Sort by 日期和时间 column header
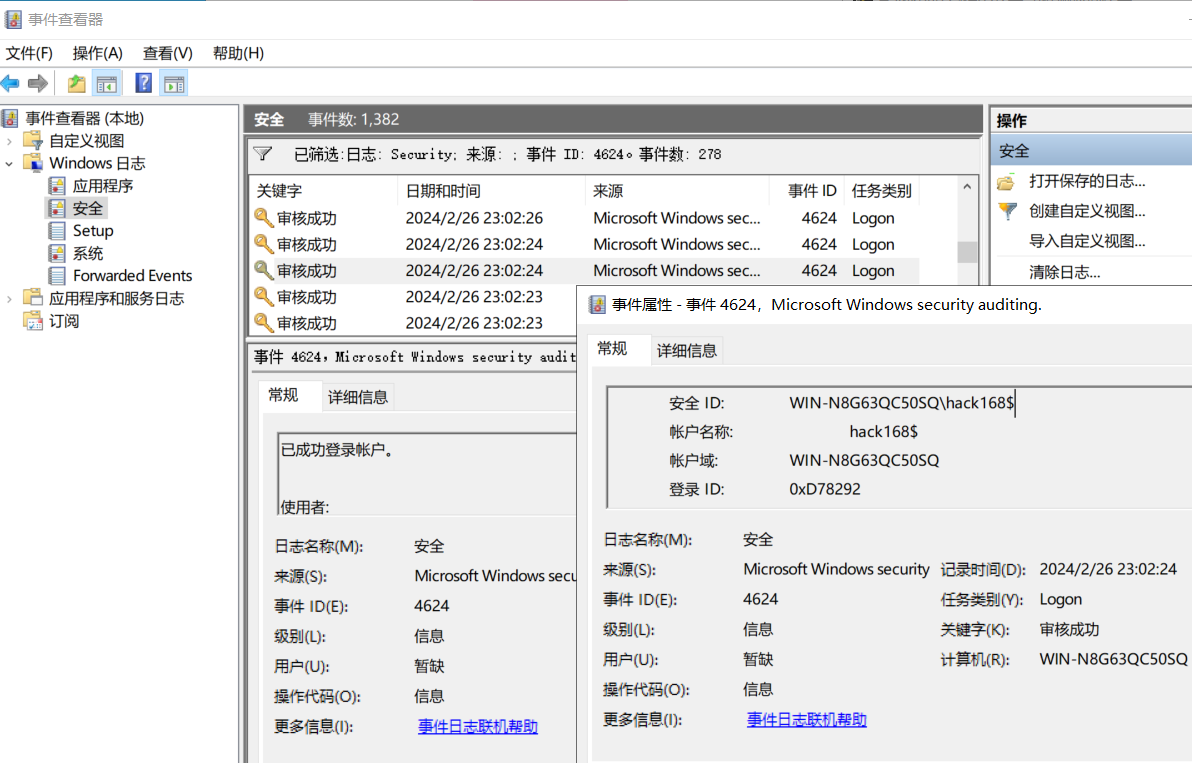This screenshot has width=1192, height=763. (x=491, y=191)
